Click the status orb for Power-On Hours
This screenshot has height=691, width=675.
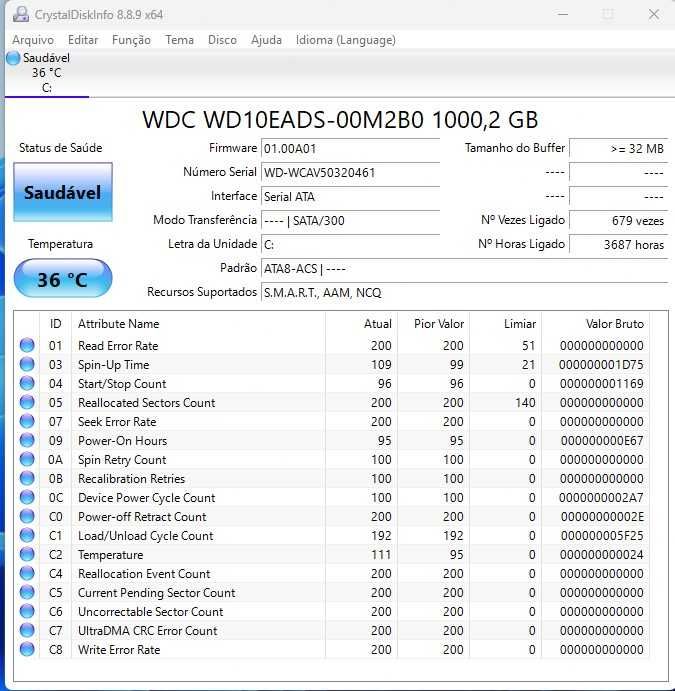27,440
